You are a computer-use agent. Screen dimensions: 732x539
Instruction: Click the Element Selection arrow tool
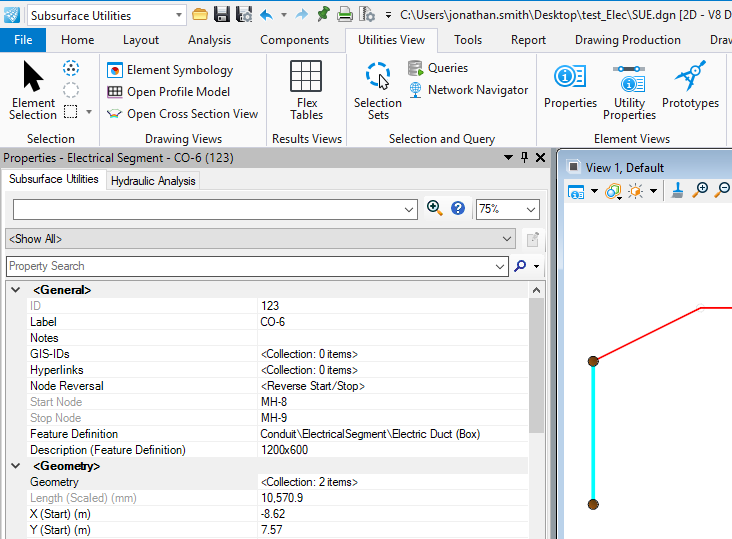(x=33, y=89)
